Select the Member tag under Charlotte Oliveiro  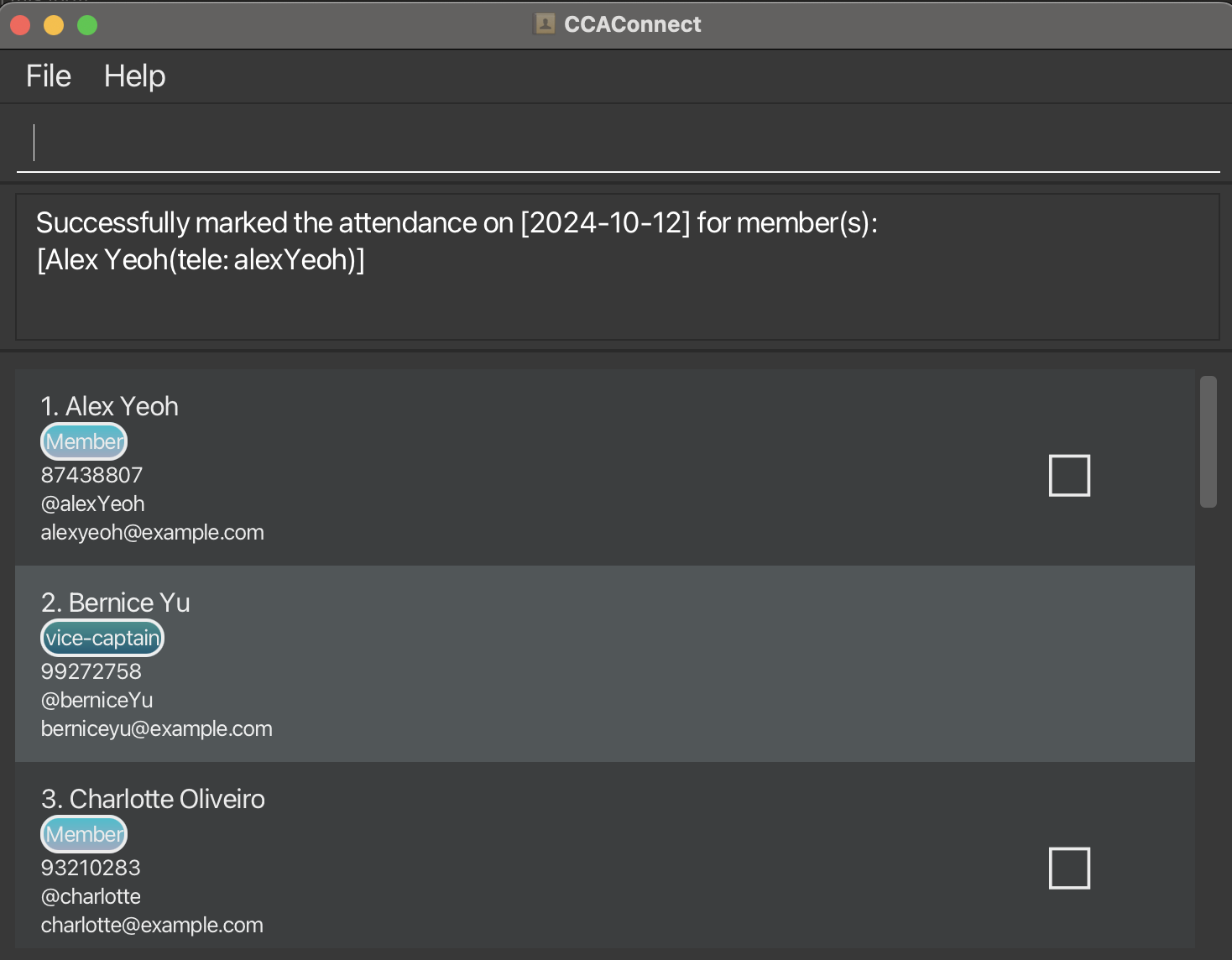(x=84, y=834)
